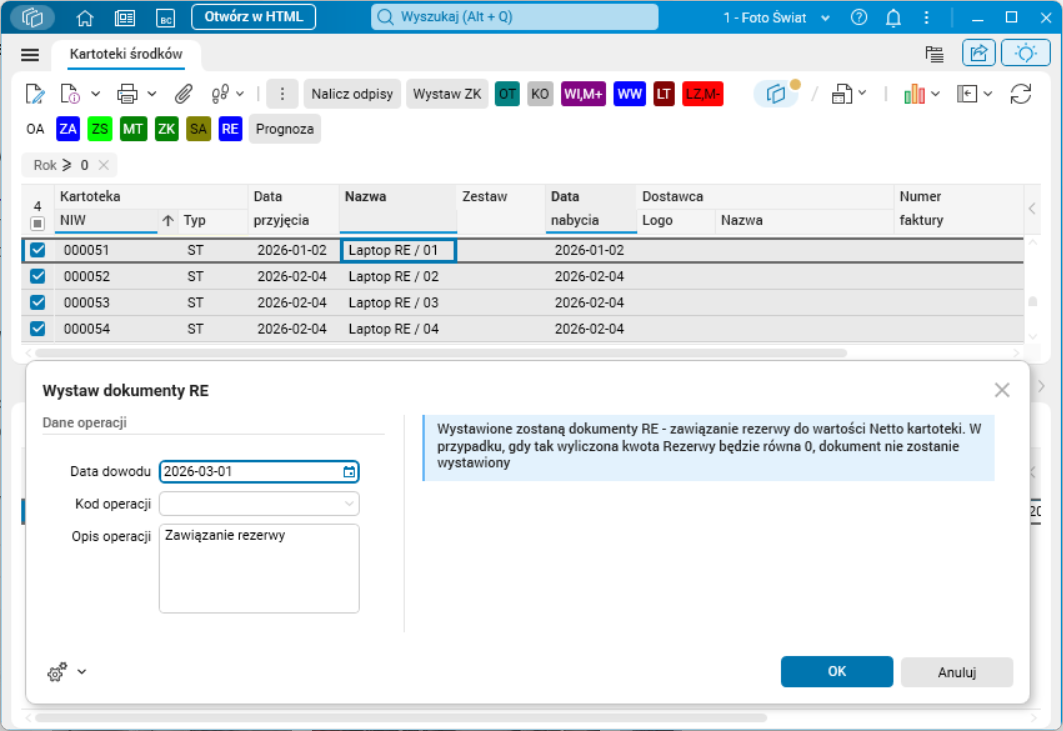Click the ZK green tag button
The height and width of the screenshot is (731, 1063).
pos(166,129)
